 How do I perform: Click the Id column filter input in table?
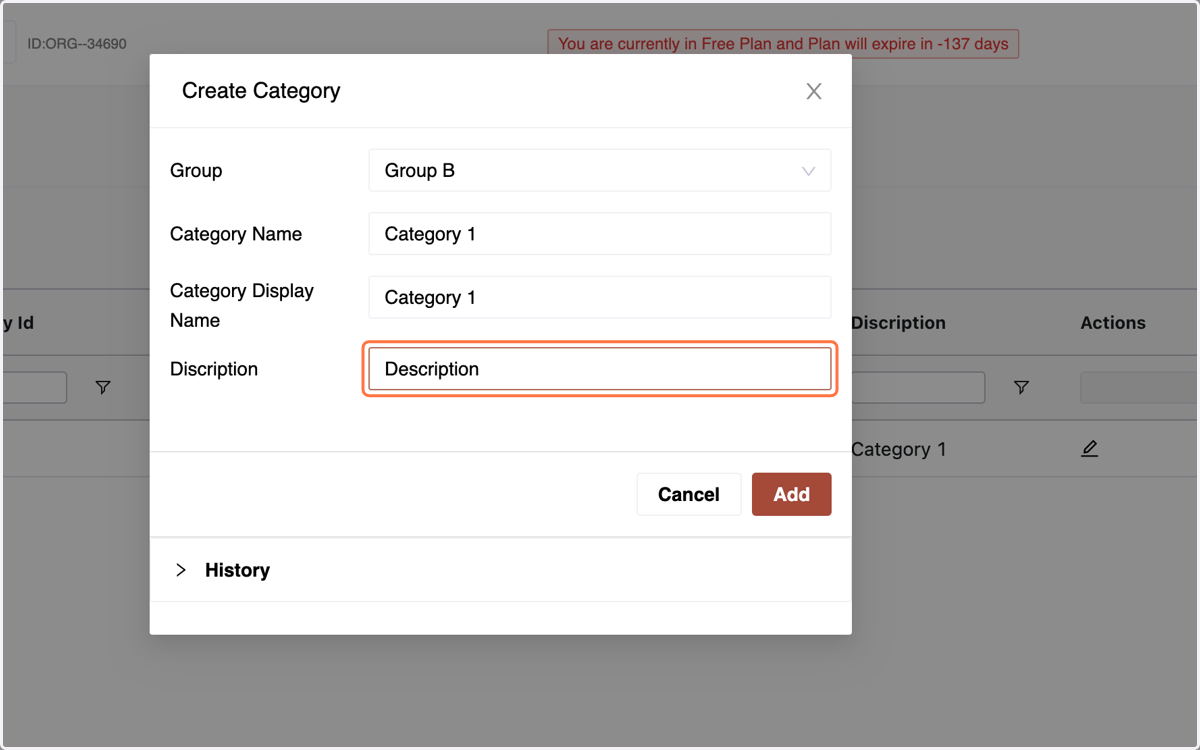click(35, 387)
